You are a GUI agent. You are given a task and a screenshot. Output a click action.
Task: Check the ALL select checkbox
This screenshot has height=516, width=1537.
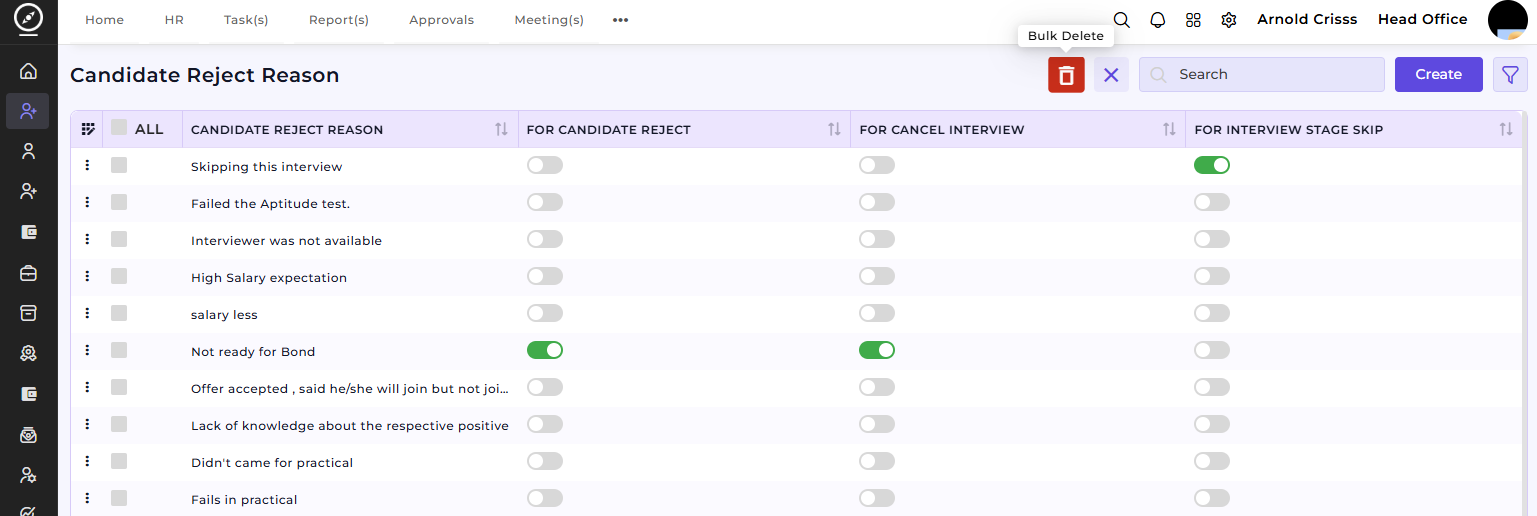[x=119, y=128]
